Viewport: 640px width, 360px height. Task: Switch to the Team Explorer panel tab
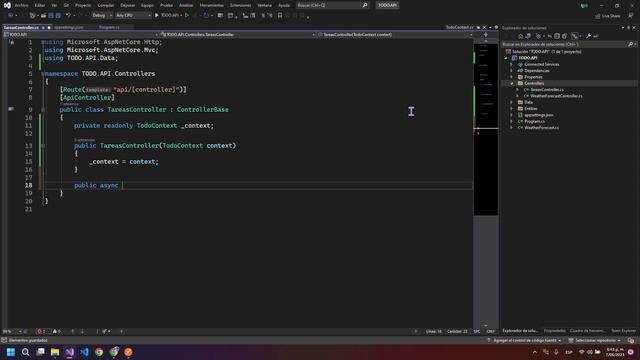pos(623,331)
